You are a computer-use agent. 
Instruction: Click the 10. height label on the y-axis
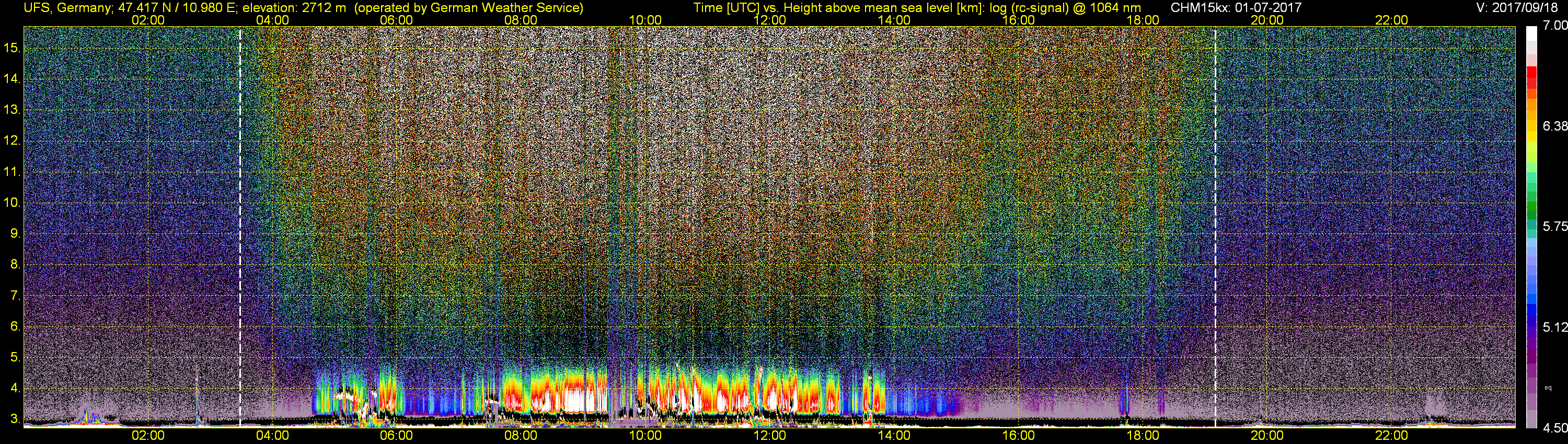[x=12, y=203]
